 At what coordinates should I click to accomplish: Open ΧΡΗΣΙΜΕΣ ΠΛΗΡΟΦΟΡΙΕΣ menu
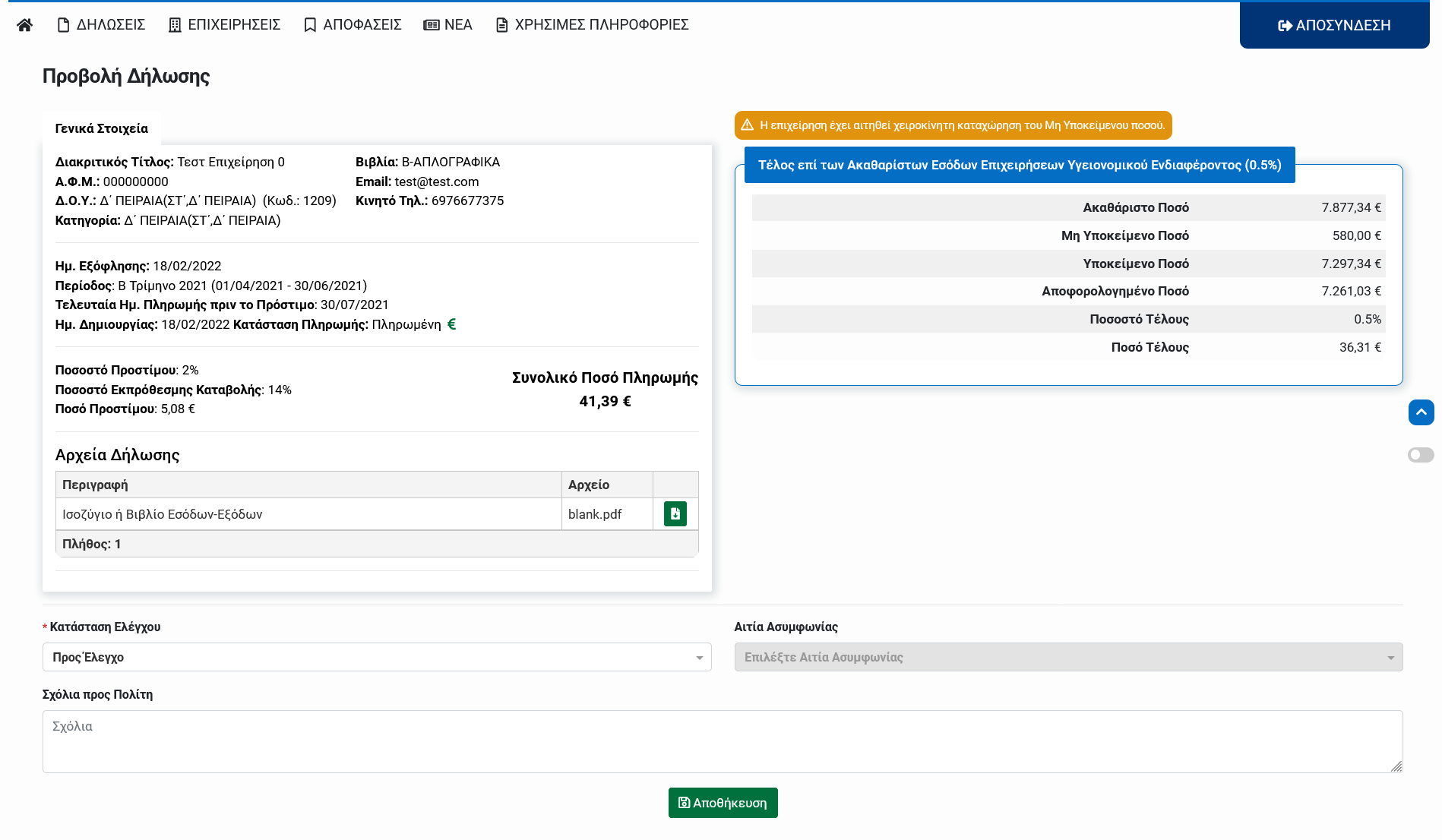(592, 25)
